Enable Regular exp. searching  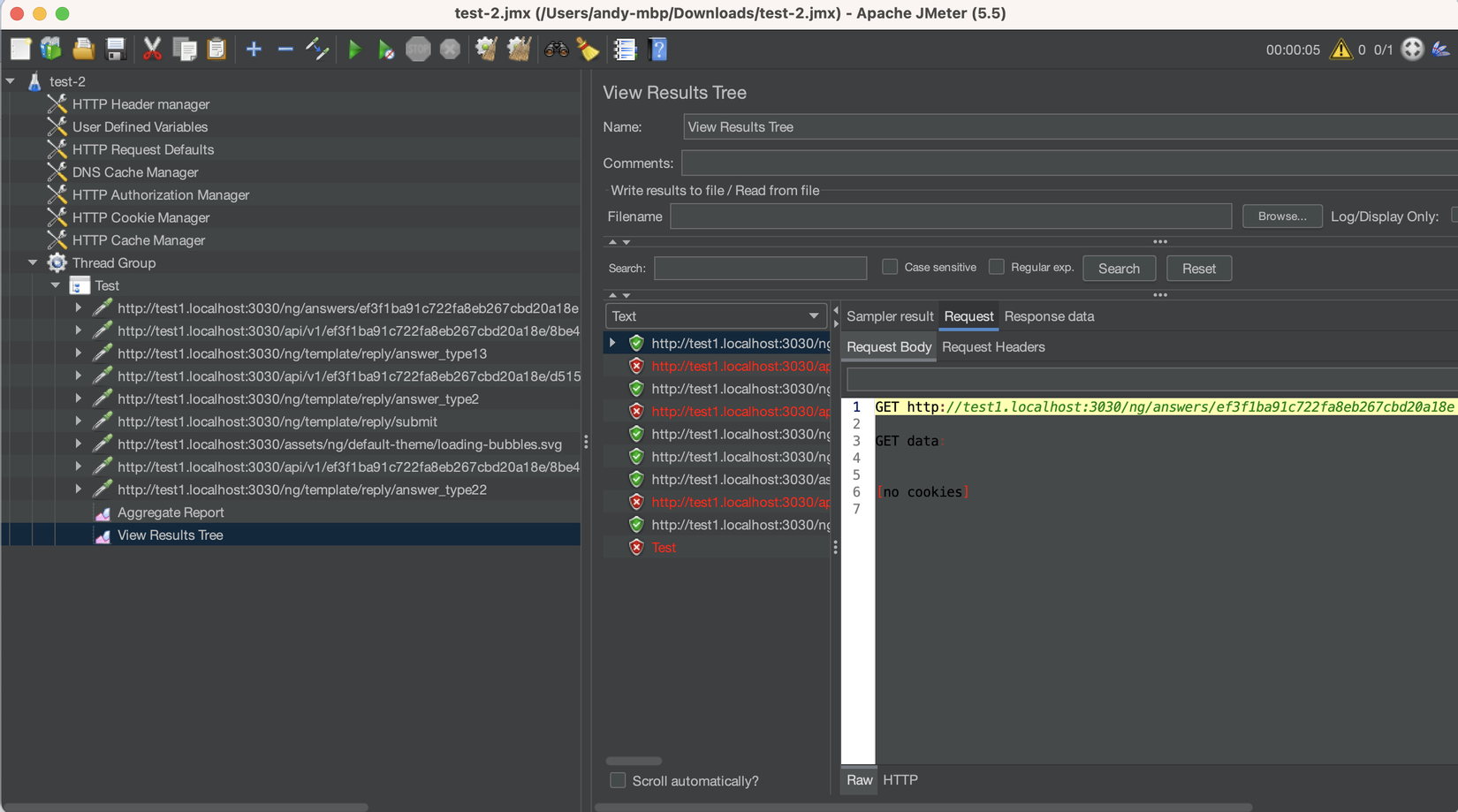pos(996,267)
